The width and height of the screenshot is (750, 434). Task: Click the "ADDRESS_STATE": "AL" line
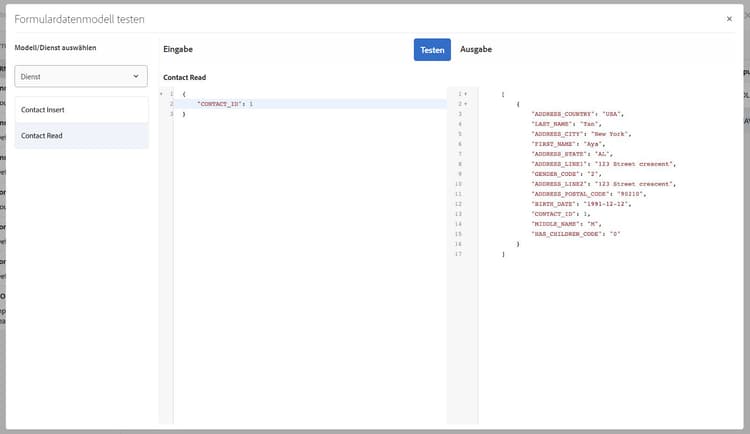tap(572, 154)
